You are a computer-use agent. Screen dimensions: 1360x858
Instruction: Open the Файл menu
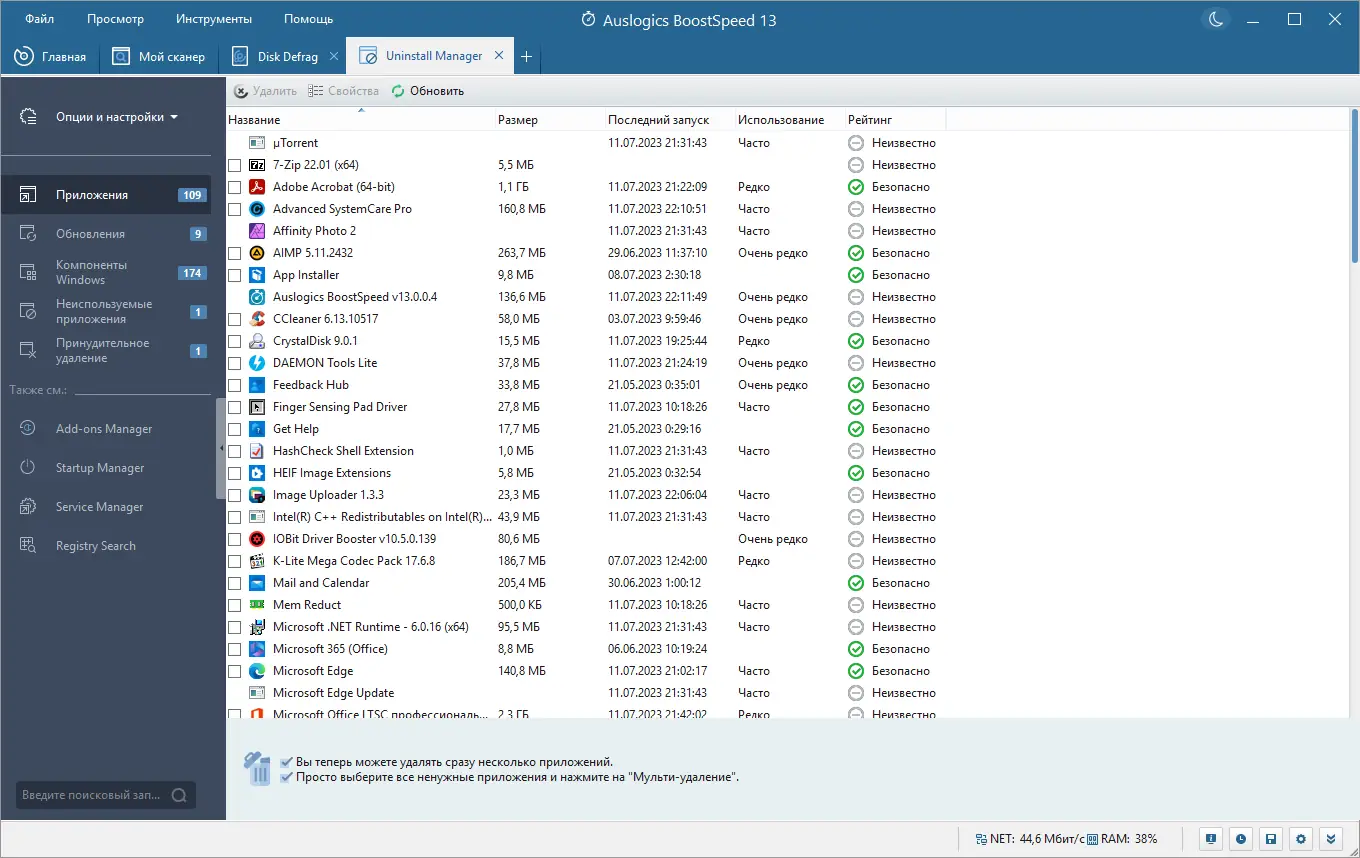[x=40, y=19]
